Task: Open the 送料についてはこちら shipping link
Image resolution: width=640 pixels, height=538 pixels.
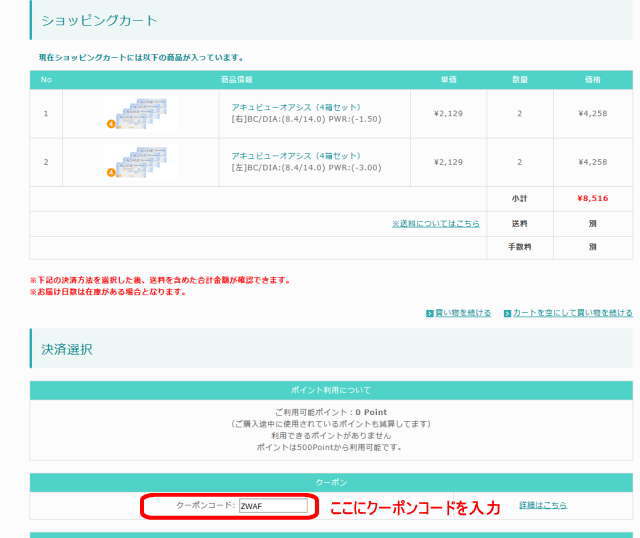Action: click(x=436, y=224)
